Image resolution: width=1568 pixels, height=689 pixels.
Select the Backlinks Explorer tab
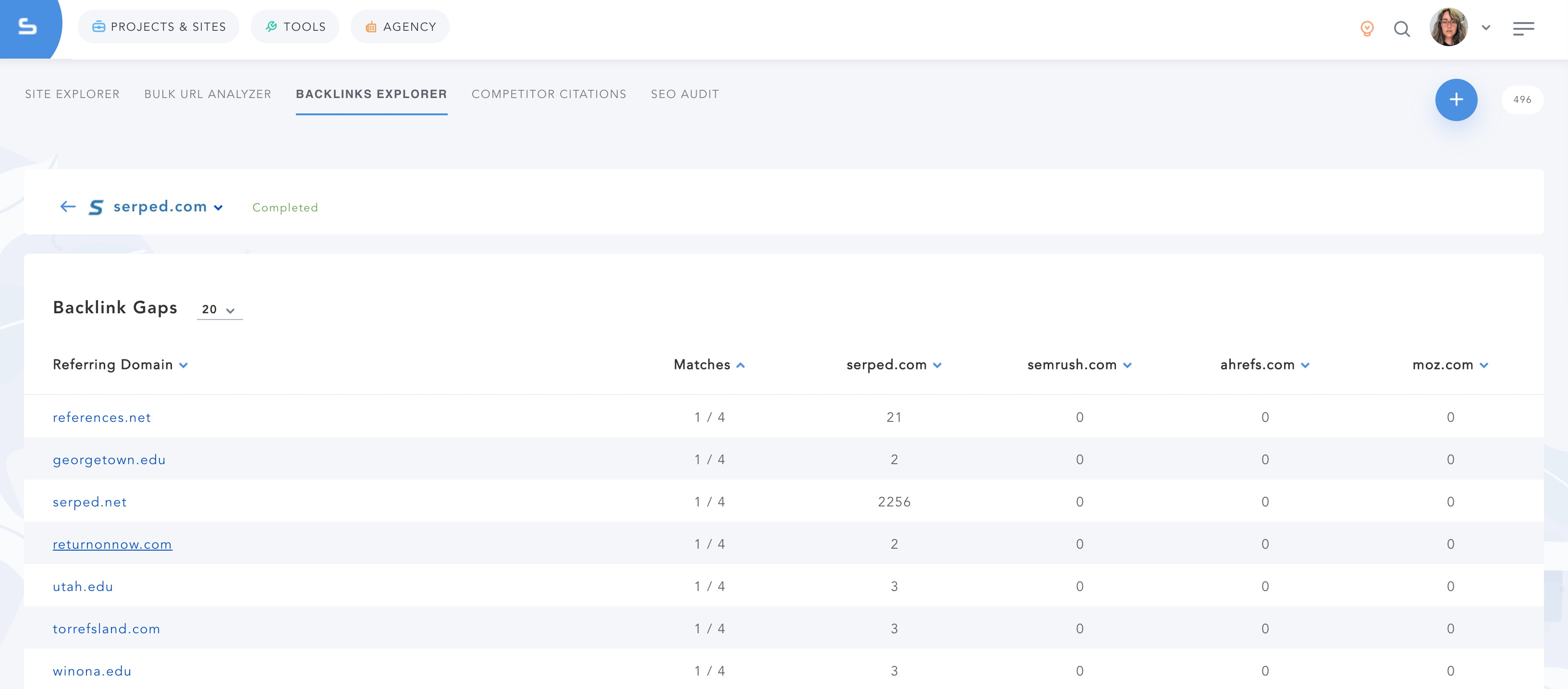(371, 94)
